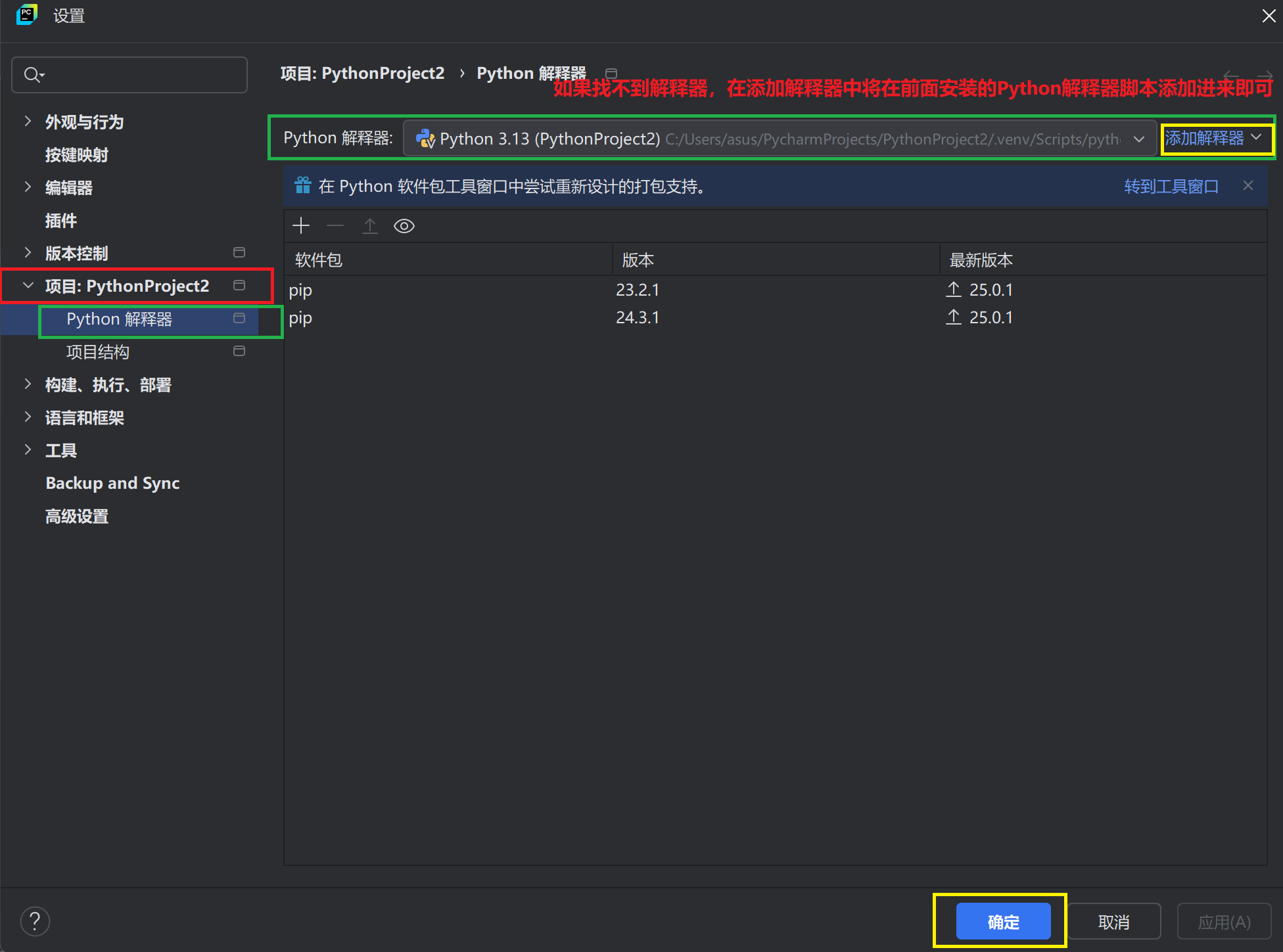Click the help question mark icon
Screen dimensions: 1283x952
coord(35,921)
